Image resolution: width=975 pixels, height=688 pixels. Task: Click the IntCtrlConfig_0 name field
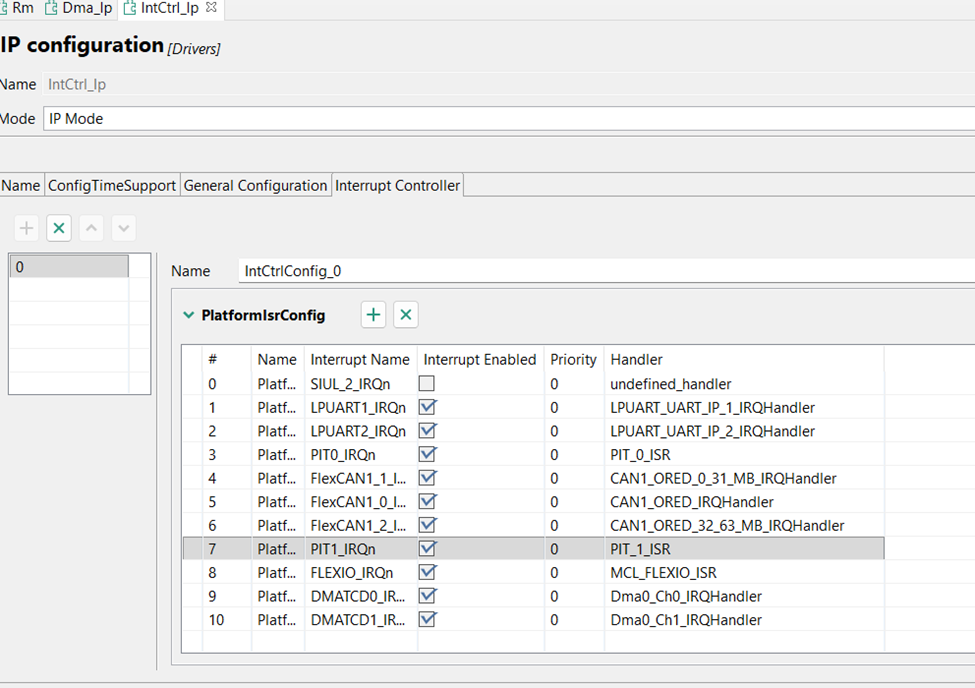point(606,271)
